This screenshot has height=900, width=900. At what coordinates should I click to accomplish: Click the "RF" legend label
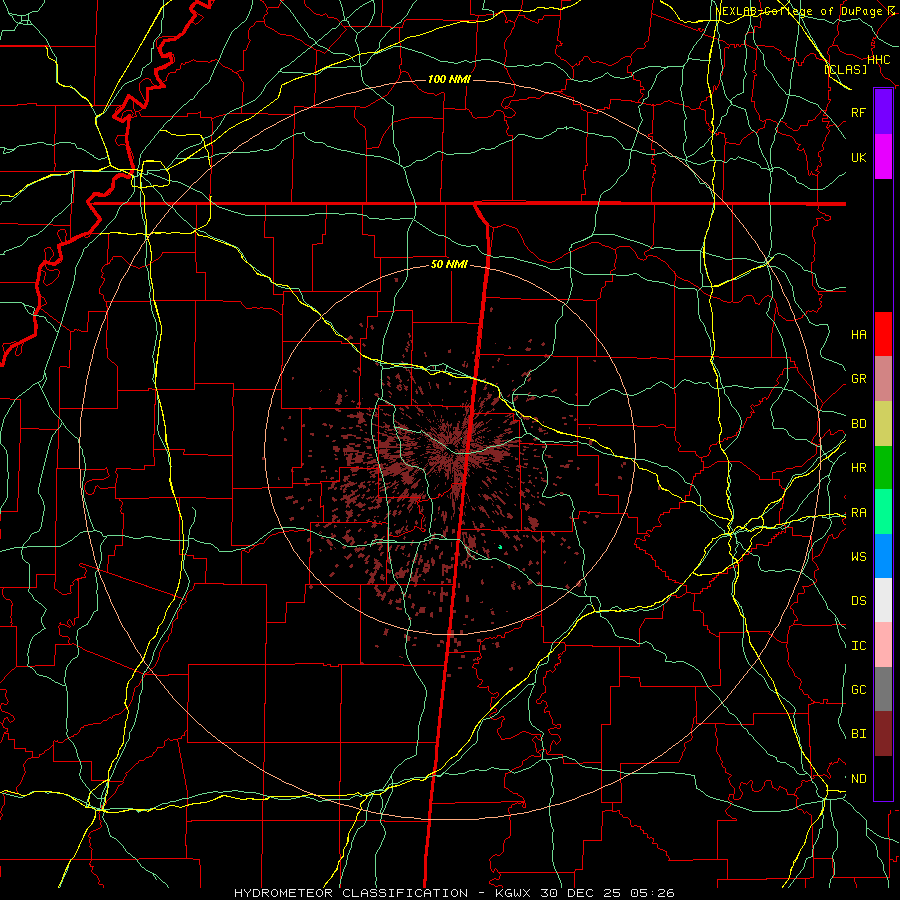coord(858,113)
